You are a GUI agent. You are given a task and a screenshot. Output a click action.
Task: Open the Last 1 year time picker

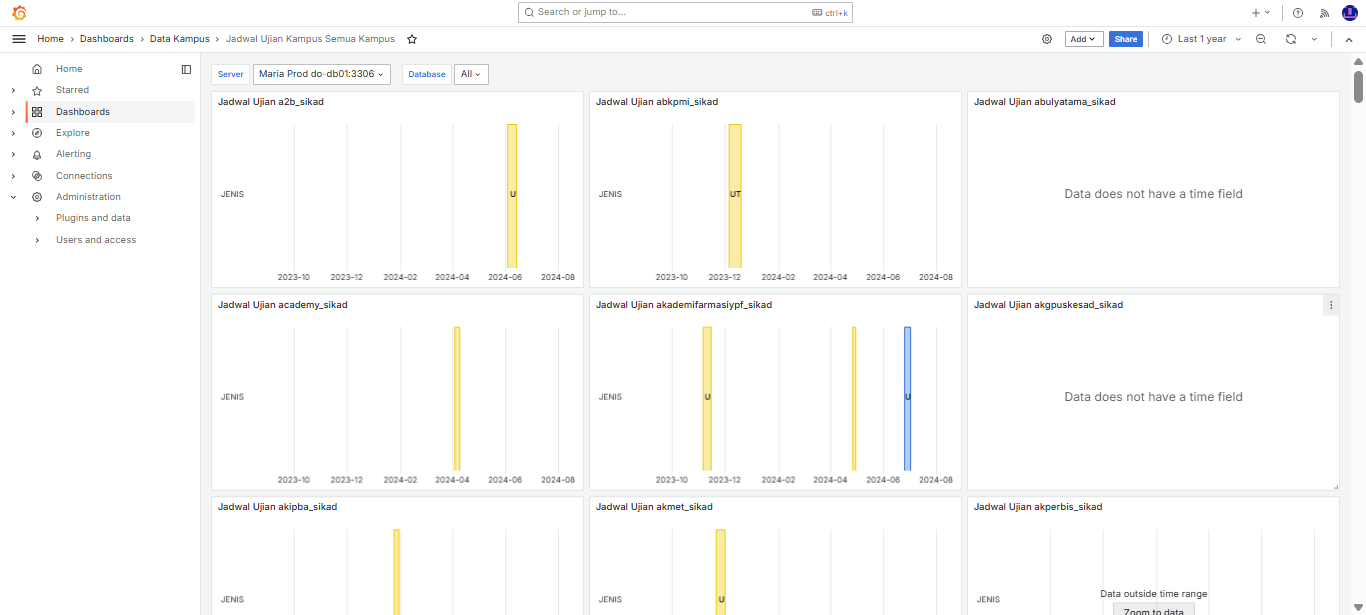[x=1201, y=39]
